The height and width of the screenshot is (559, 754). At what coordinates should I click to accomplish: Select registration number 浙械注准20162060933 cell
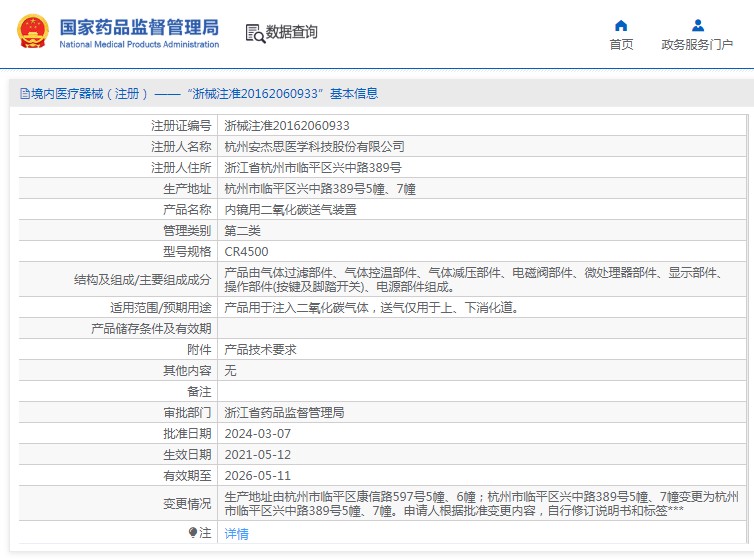coord(287,126)
